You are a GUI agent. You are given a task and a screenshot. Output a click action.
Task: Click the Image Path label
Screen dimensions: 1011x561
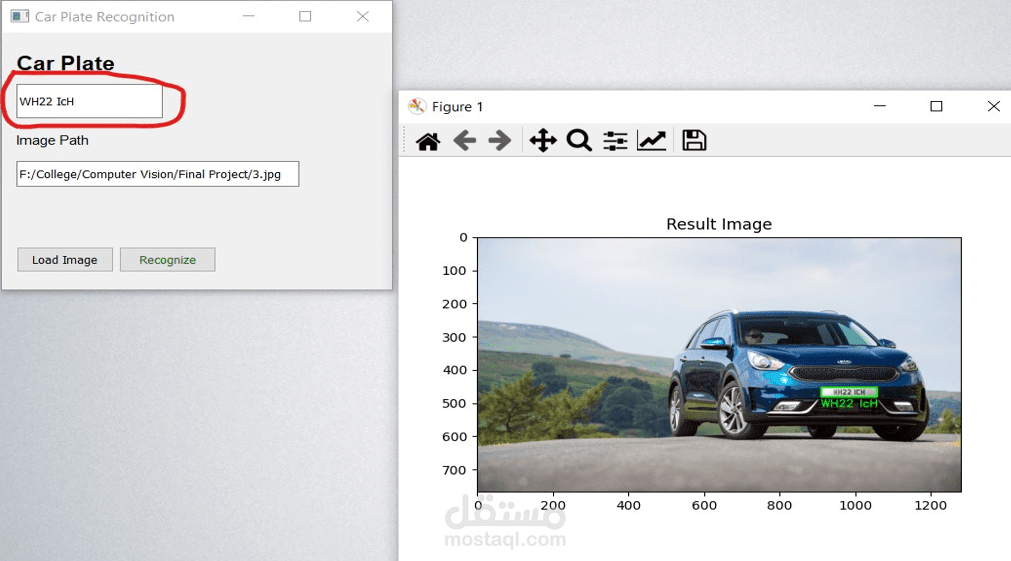(x=52, y=141)
